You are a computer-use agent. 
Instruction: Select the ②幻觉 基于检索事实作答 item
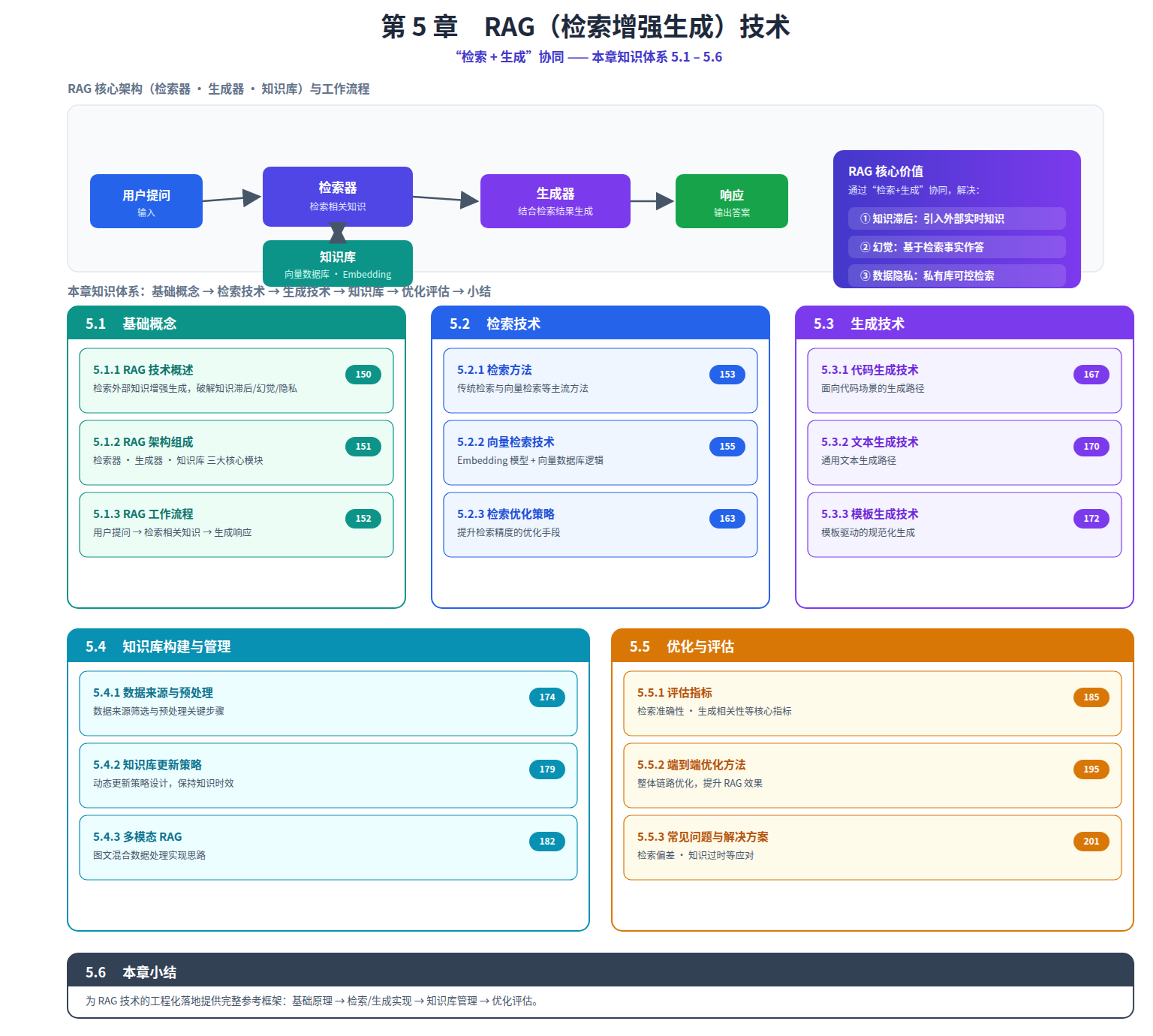957,247
